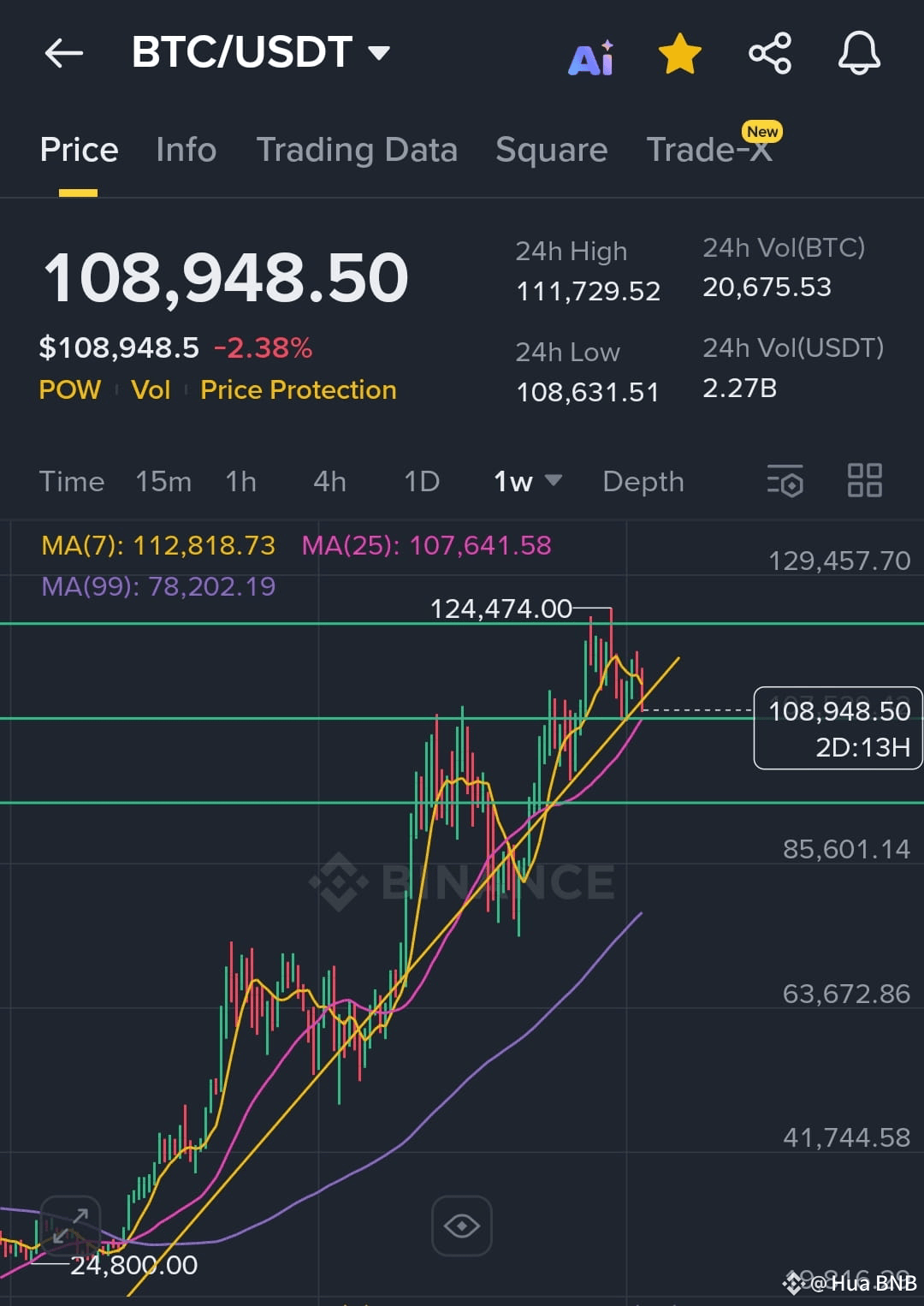This screenshot has height=1306, width=924.
Task: Tap the 24h Vol(USDT) value 2.27B
Action: (740, 389)
